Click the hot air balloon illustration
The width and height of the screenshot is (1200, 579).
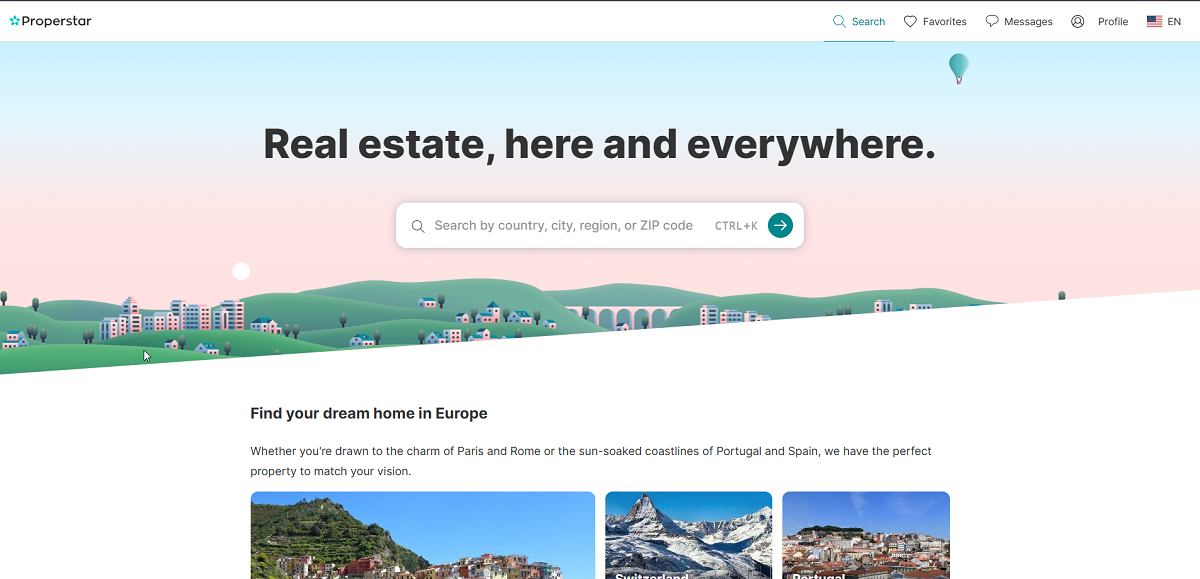pos(959,68)
